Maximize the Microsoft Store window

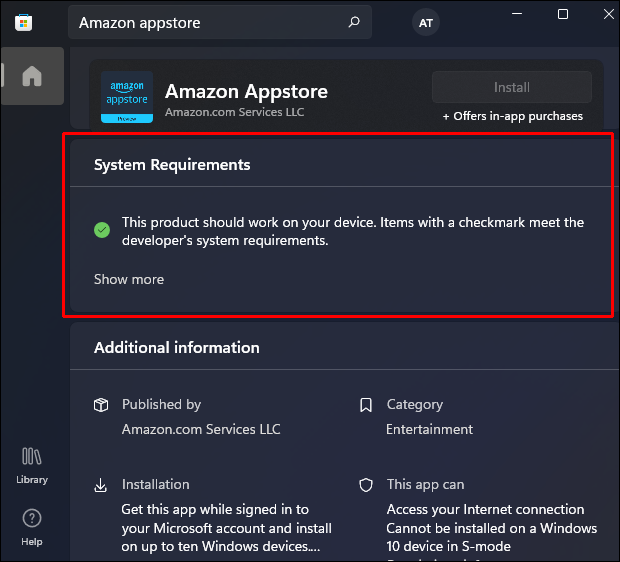(x=563, y=14)
